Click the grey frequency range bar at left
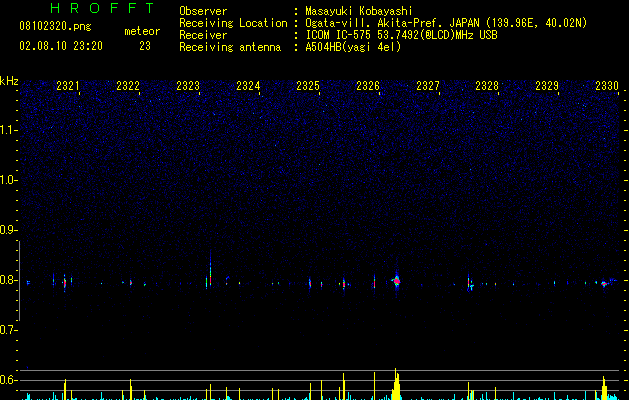 19,281
